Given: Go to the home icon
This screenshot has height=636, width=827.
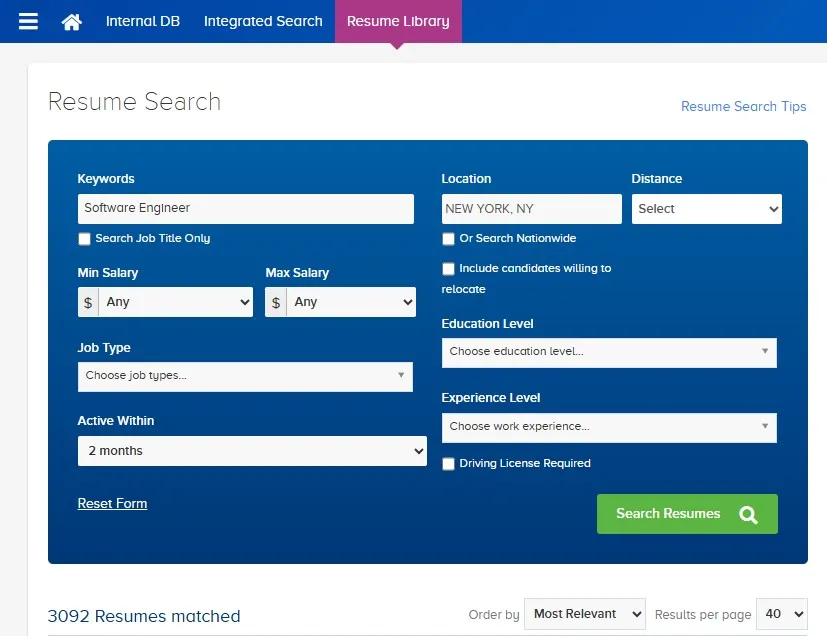Looking at the screenshot, I should (72, 22).
